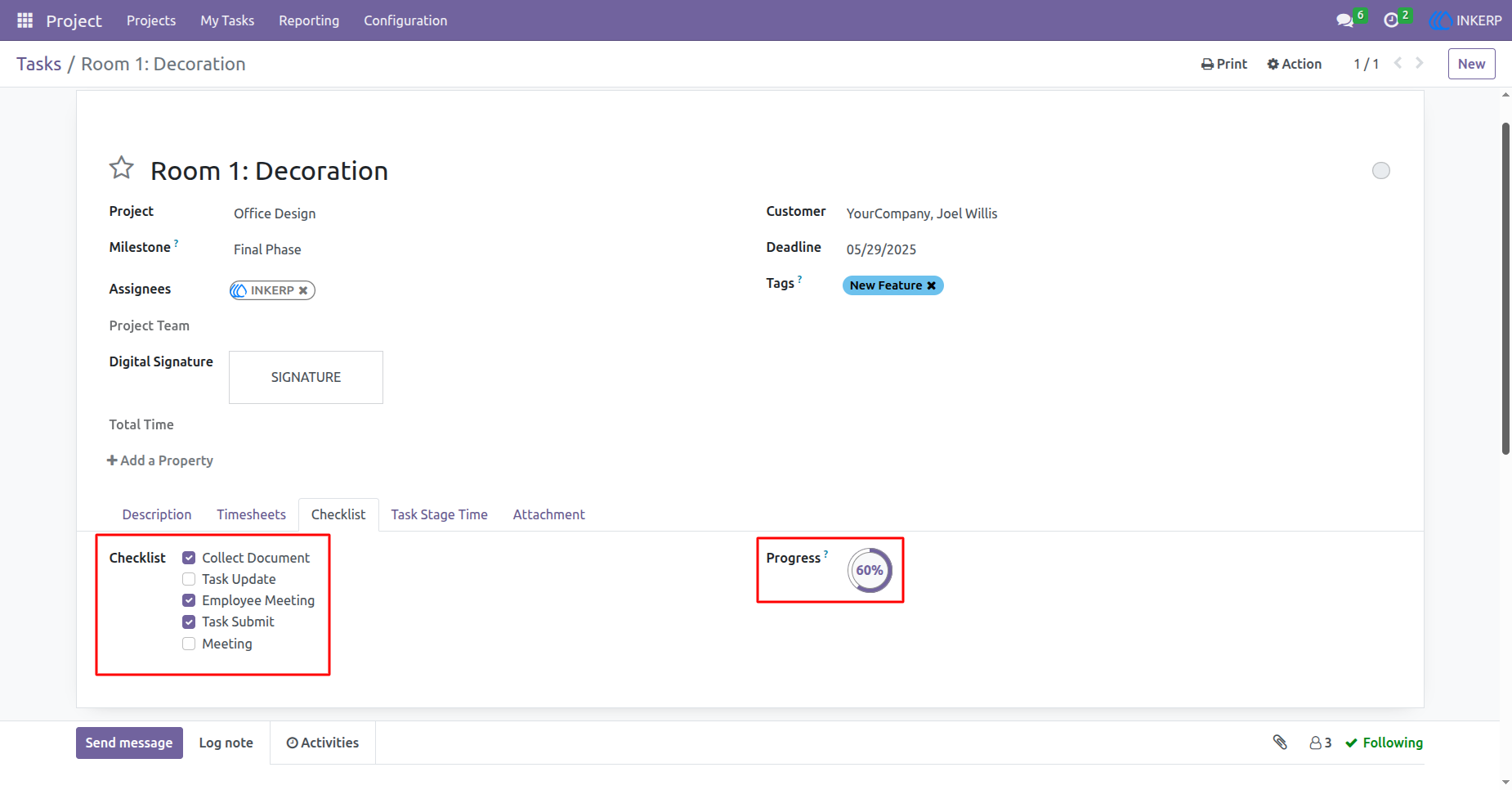Image resolution: width=1512 pixels, height=790 pixels.
Task: Check the Meeting checklist item
Action: 189,644
